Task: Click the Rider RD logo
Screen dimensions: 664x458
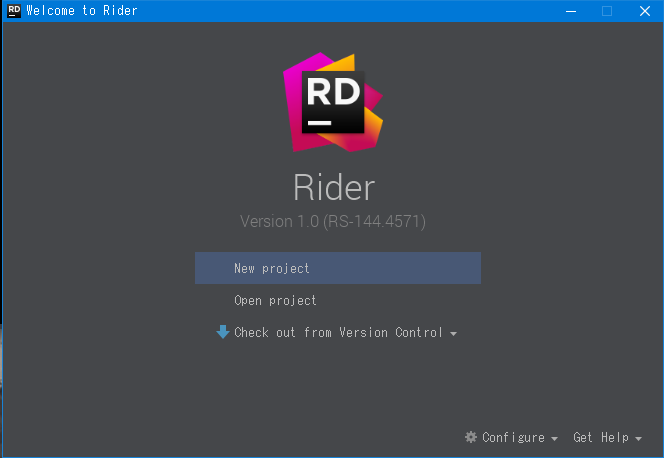Action: [x=333, y=102]
